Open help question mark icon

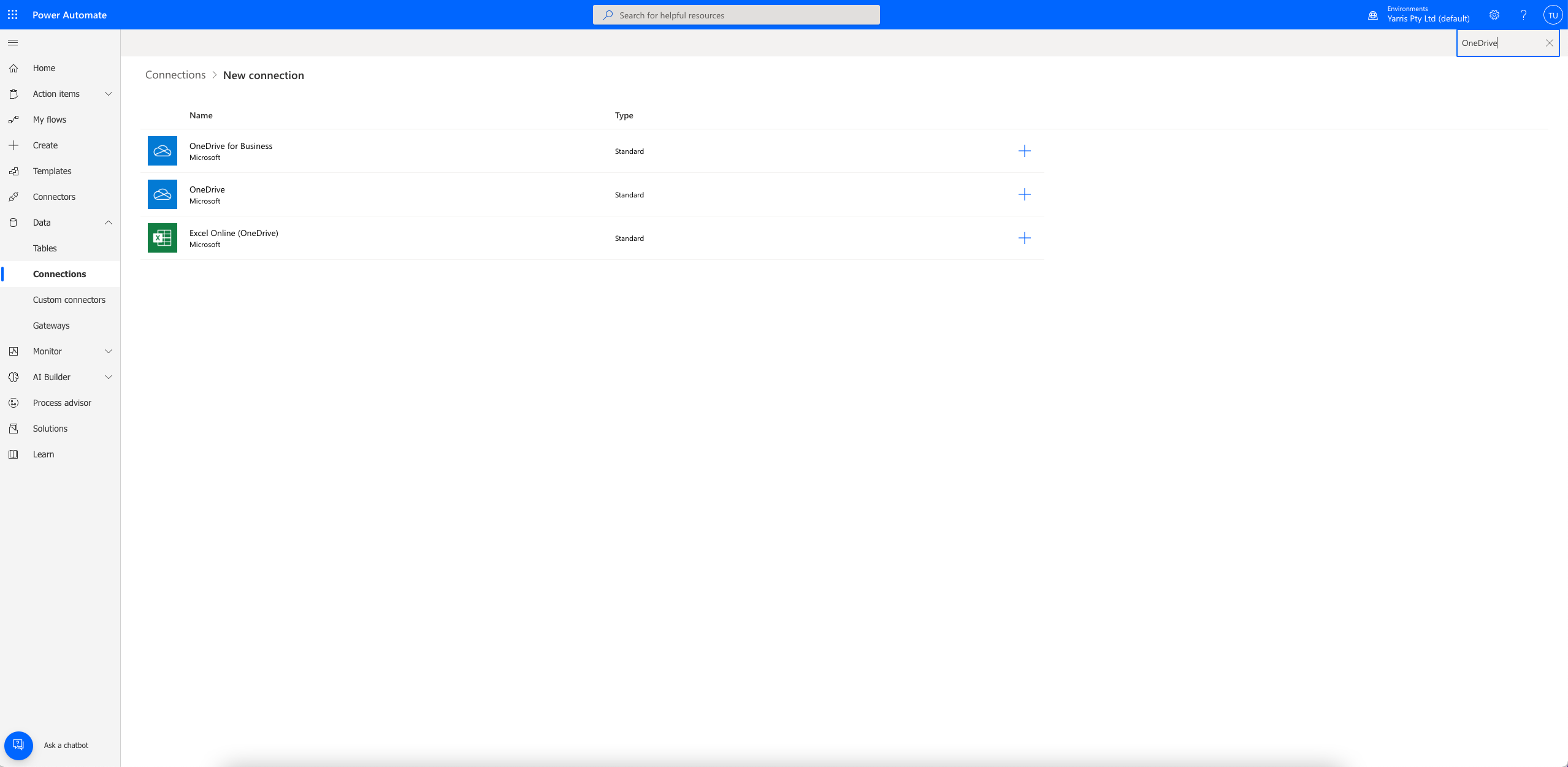pyautogui.click(x=1523, y=15)
